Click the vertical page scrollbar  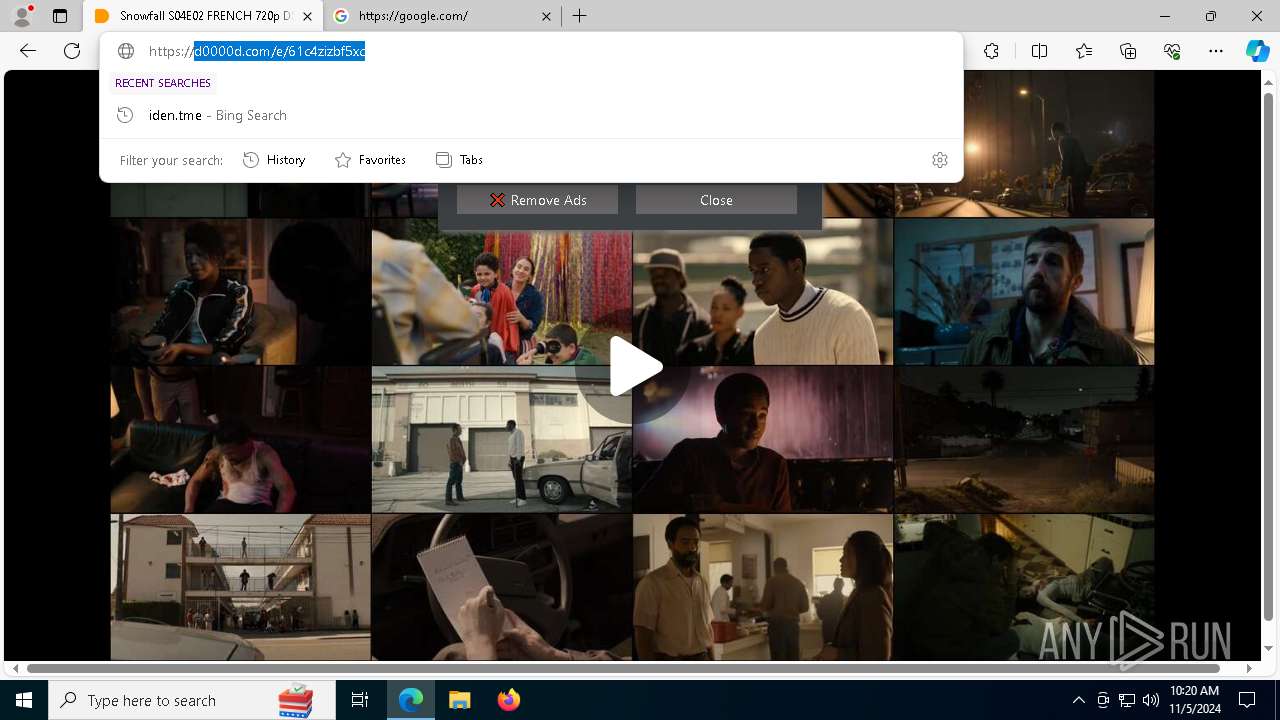point(1269,355)
